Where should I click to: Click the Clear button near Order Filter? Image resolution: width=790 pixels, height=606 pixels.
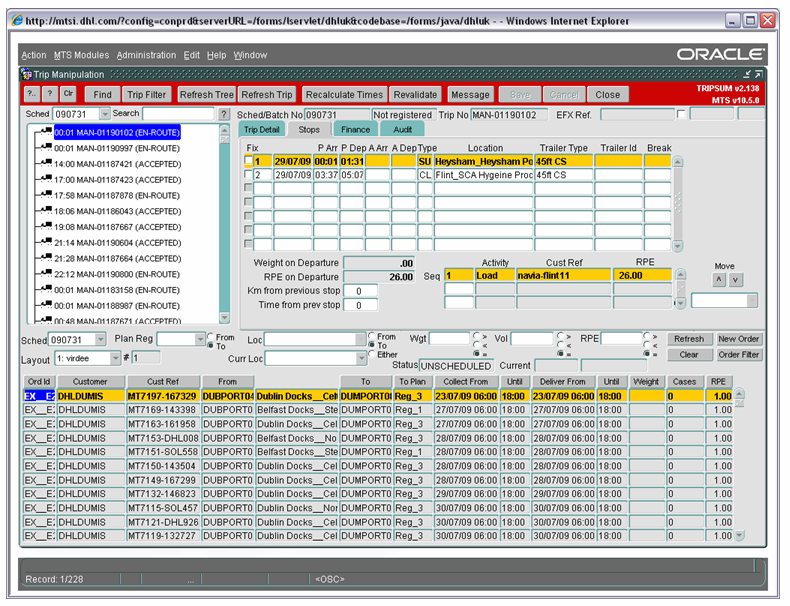click(689, 354)
